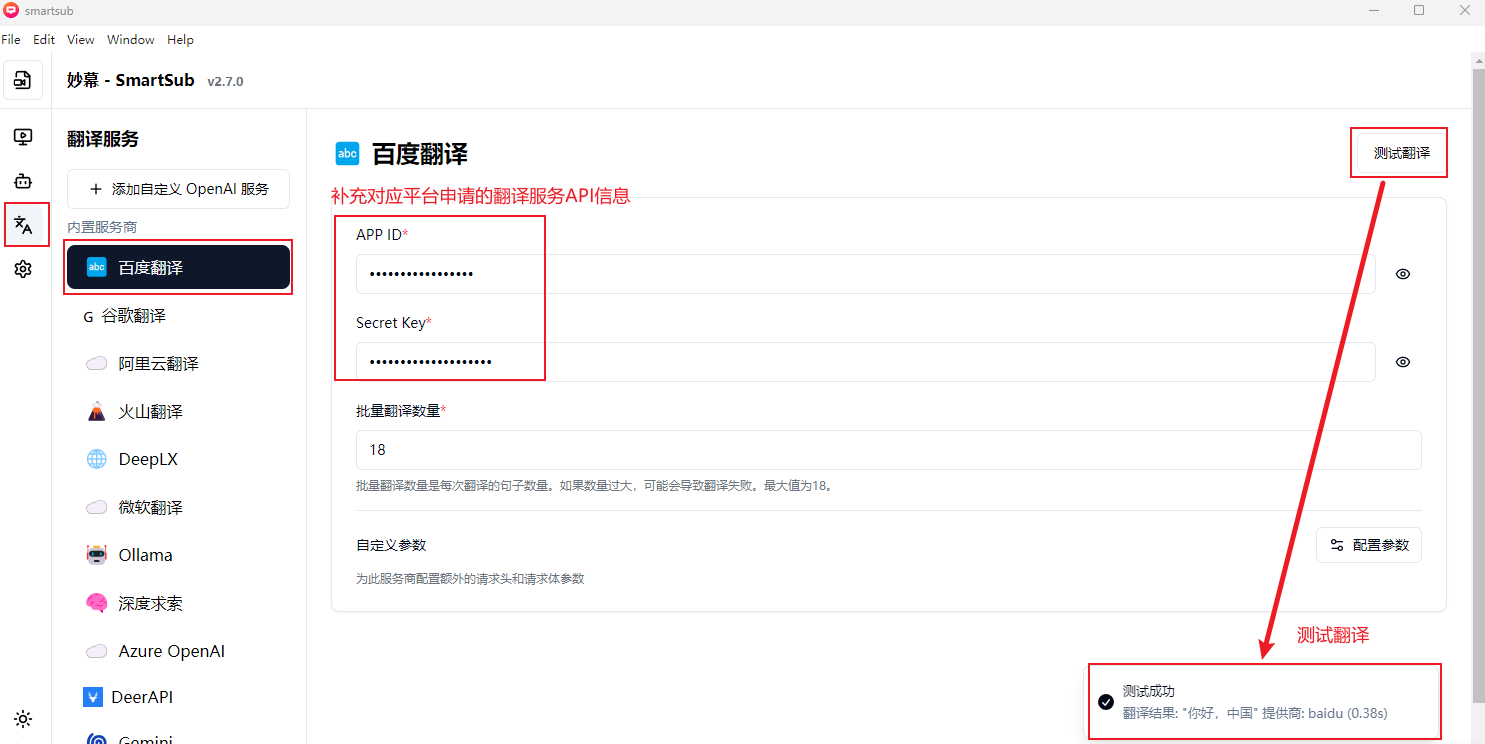The image size is (1485, 744).
Task: Reveal the Secret Key value
Action: point(1403,362)
